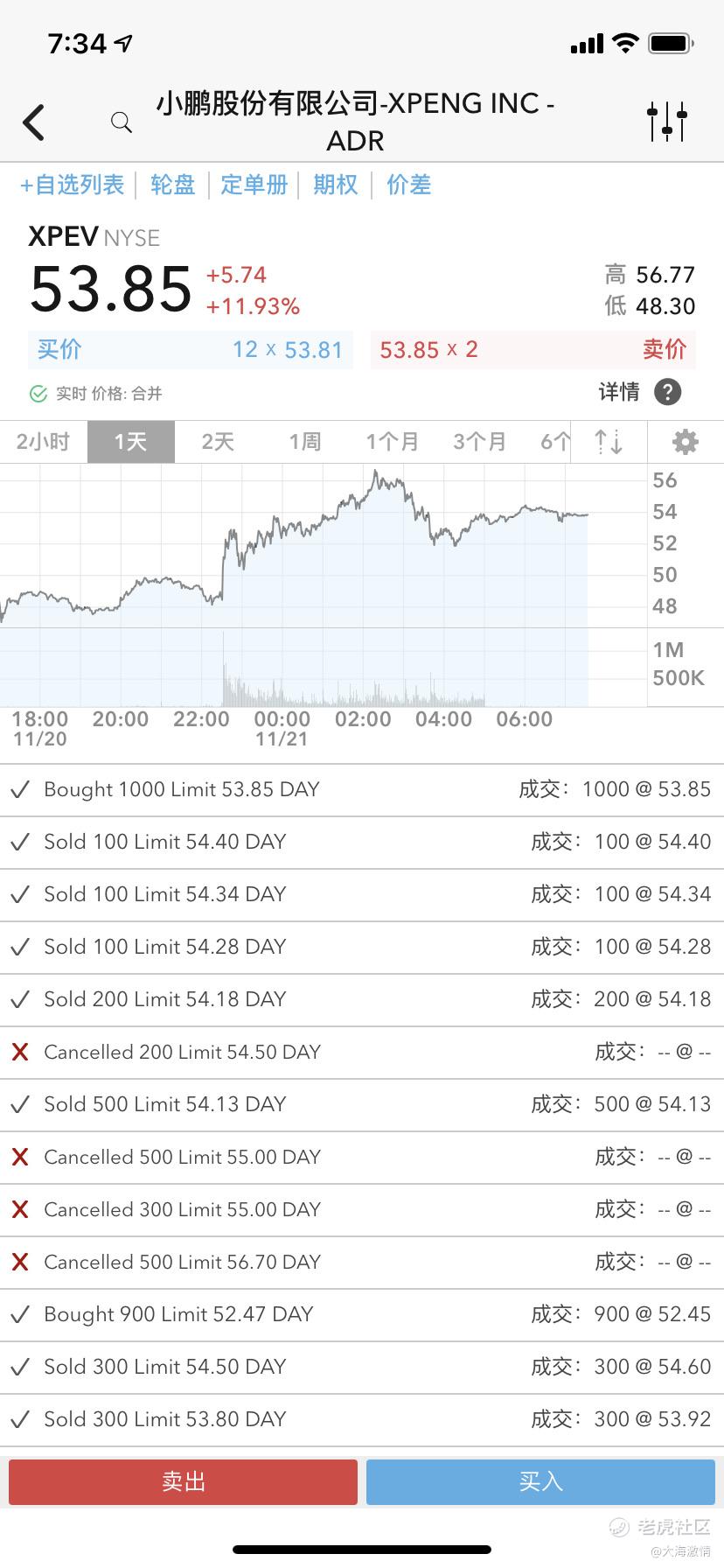Viewport: 724px width, 1568px height.
Task: Open chart settings gear icon
Action: tap(685, 442)
